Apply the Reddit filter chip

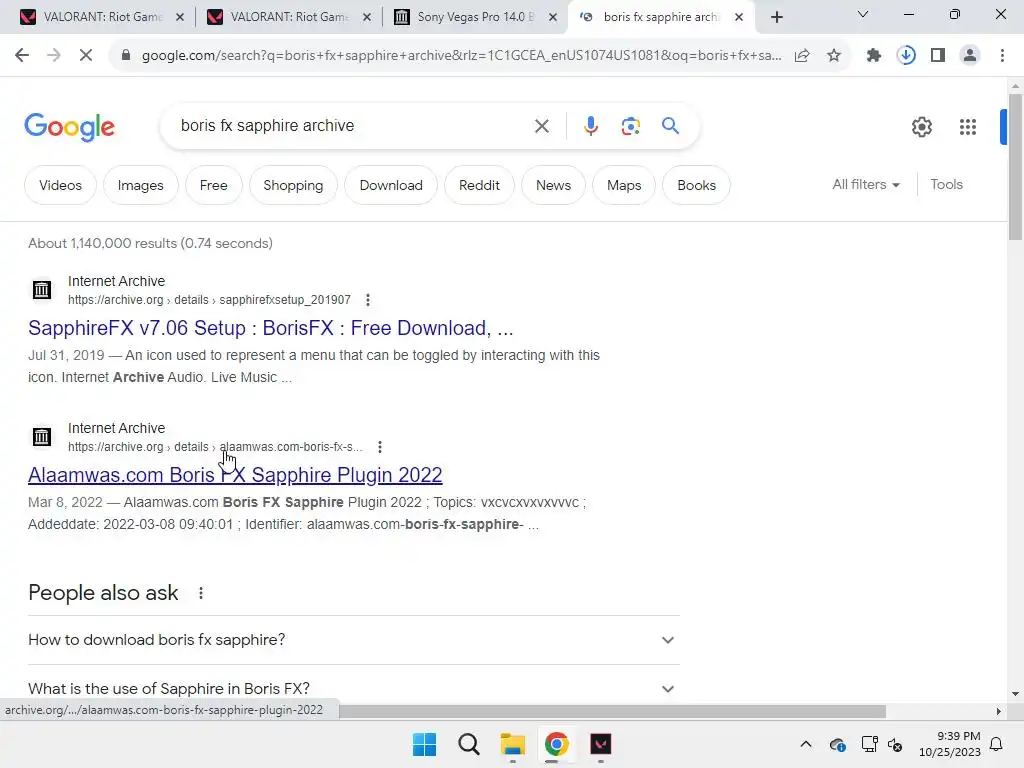coord(479,185)
